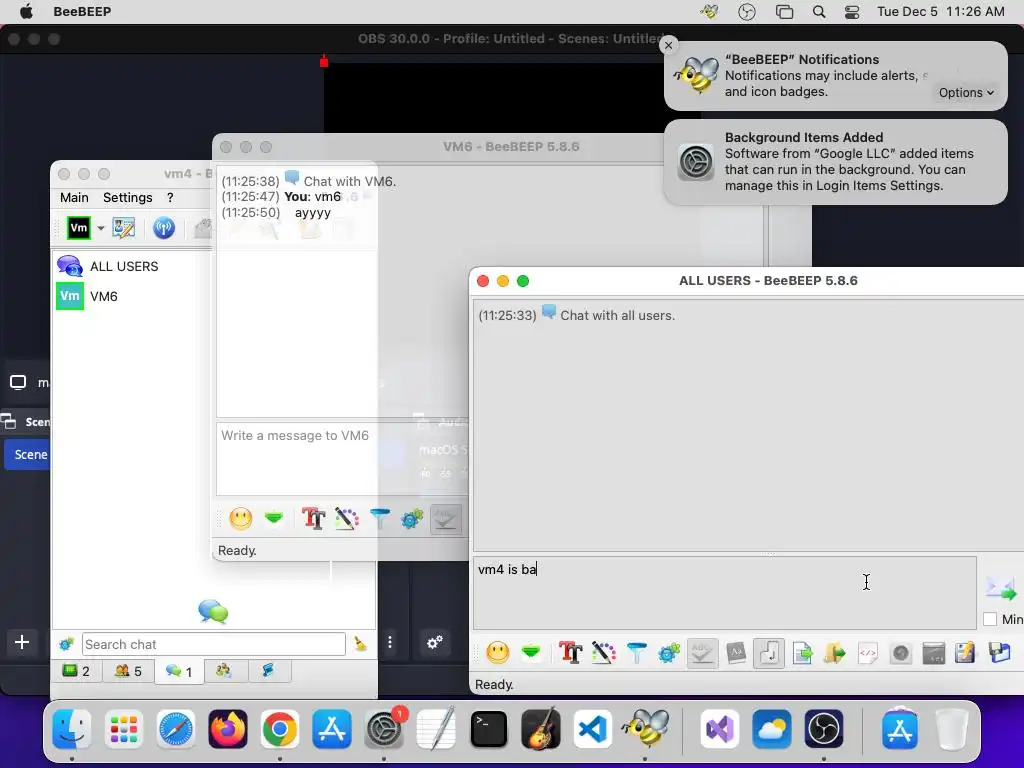Click 'Write a message to VM6' field
The image size is (1024, 768).
pos(341,459)
